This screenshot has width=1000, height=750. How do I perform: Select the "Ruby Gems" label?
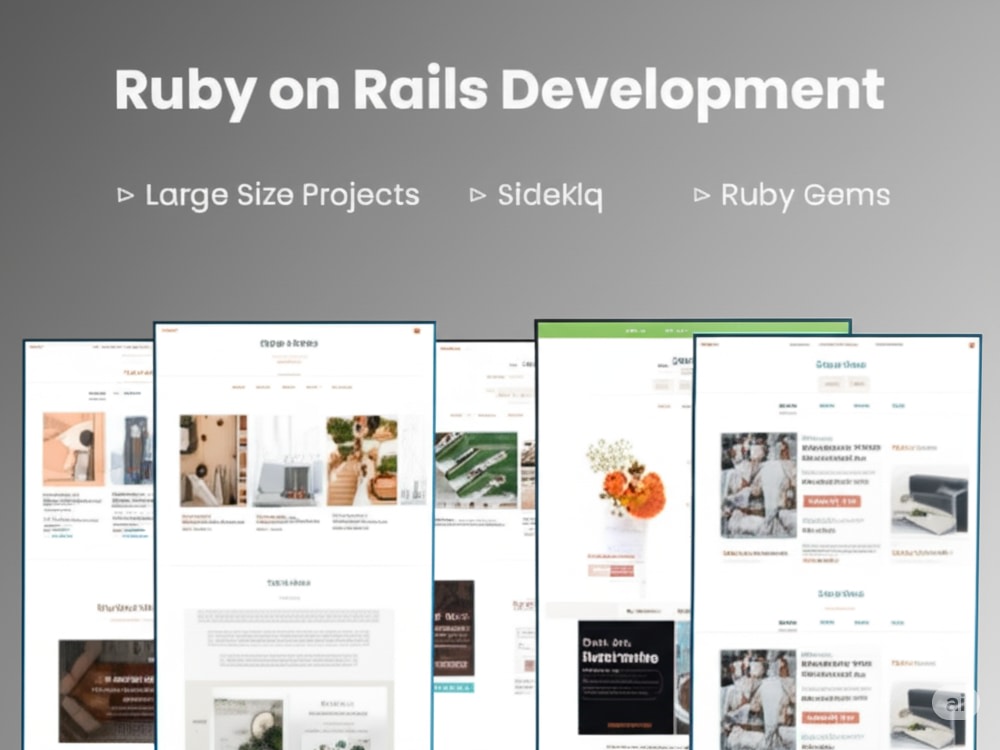click(x=805, y=195)
